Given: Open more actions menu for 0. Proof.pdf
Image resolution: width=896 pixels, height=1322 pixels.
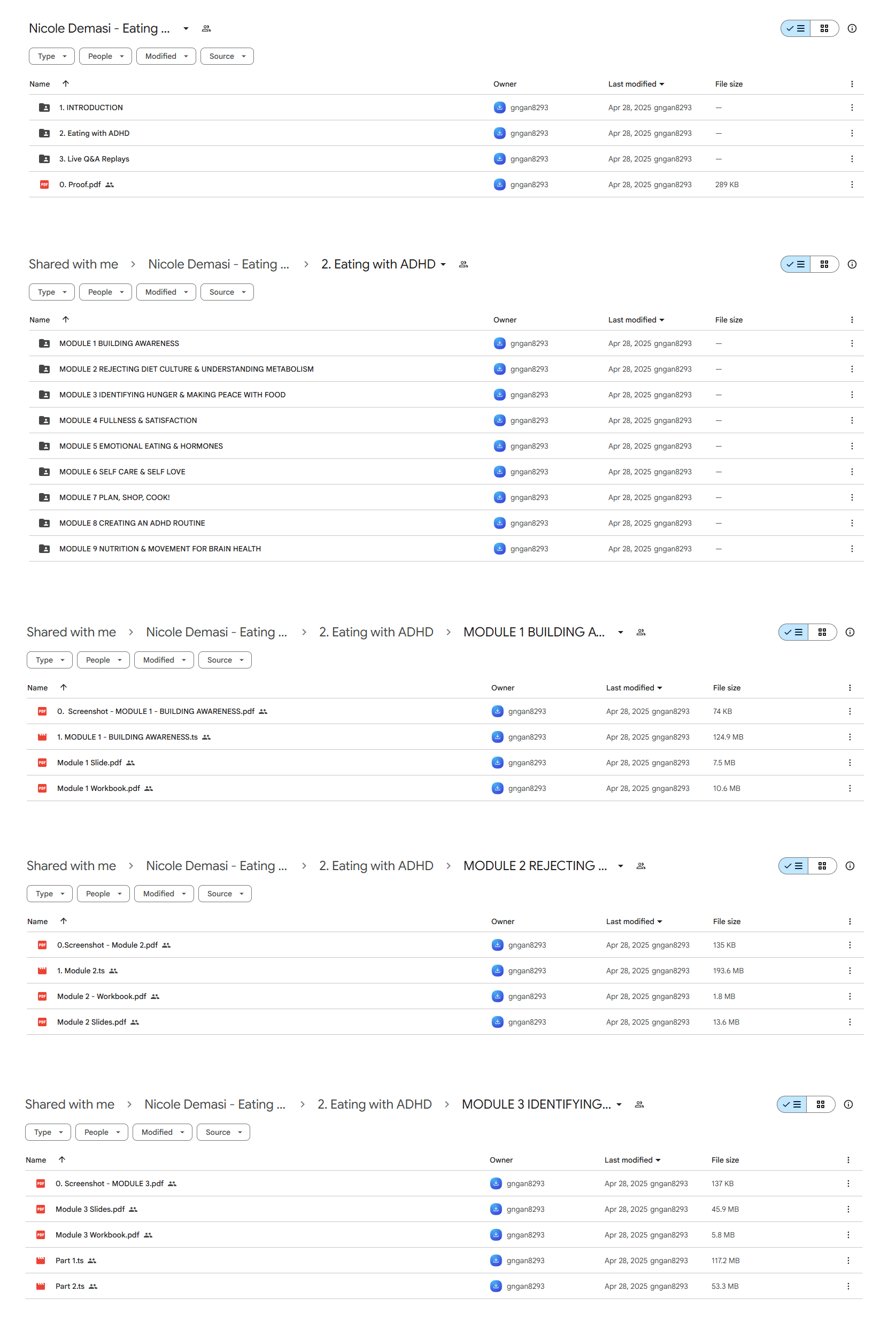Looking at the screenshot, I should click(x=851, y=185).
